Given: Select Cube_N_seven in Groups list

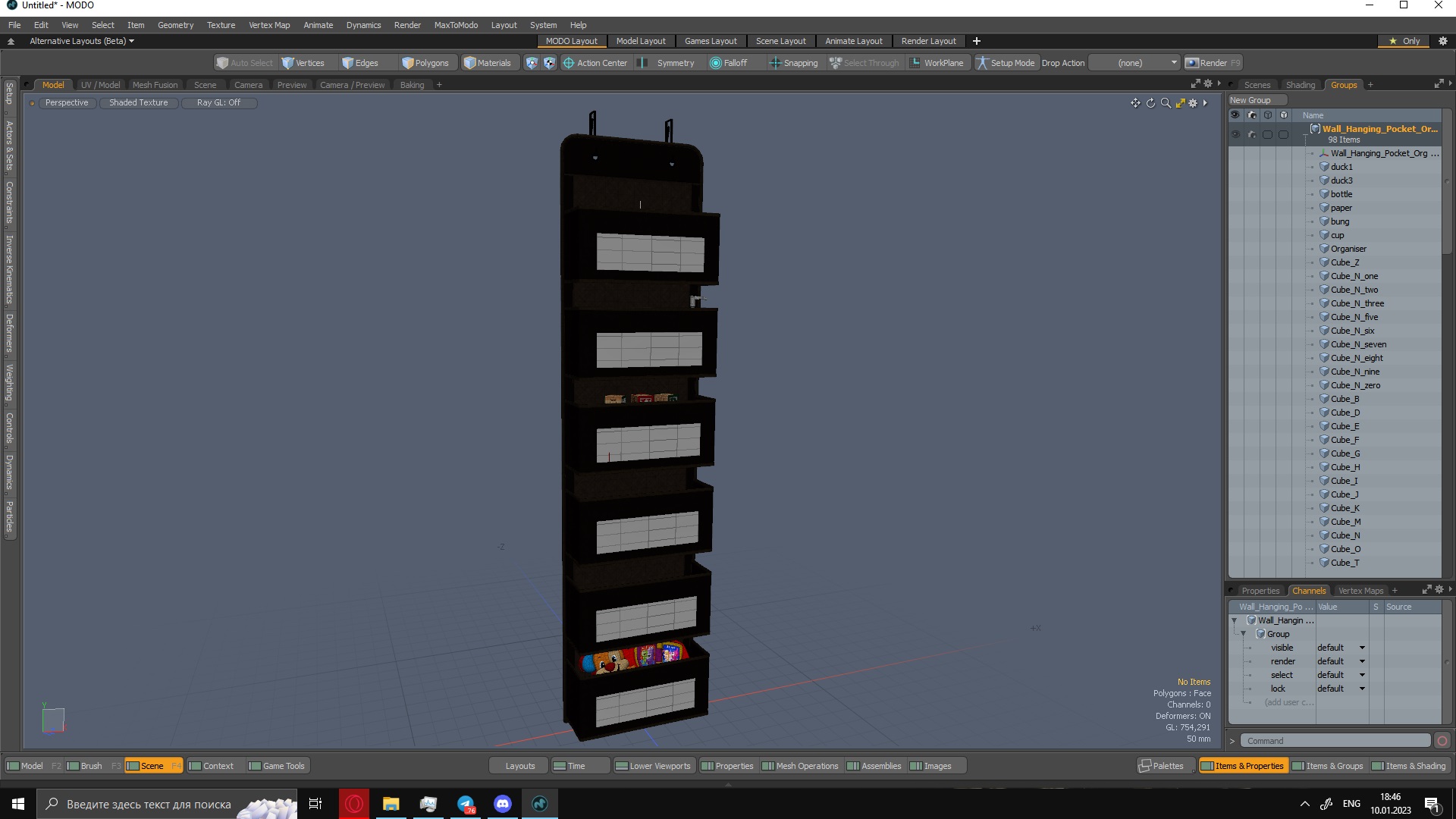Looking at the screenshot, I should [x=1358, y=344].
